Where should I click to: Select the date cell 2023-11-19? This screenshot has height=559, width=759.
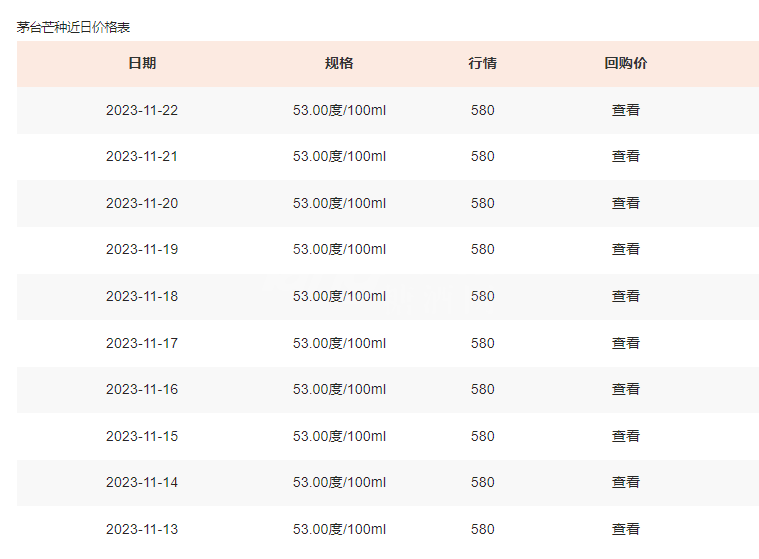click(142, 249)
